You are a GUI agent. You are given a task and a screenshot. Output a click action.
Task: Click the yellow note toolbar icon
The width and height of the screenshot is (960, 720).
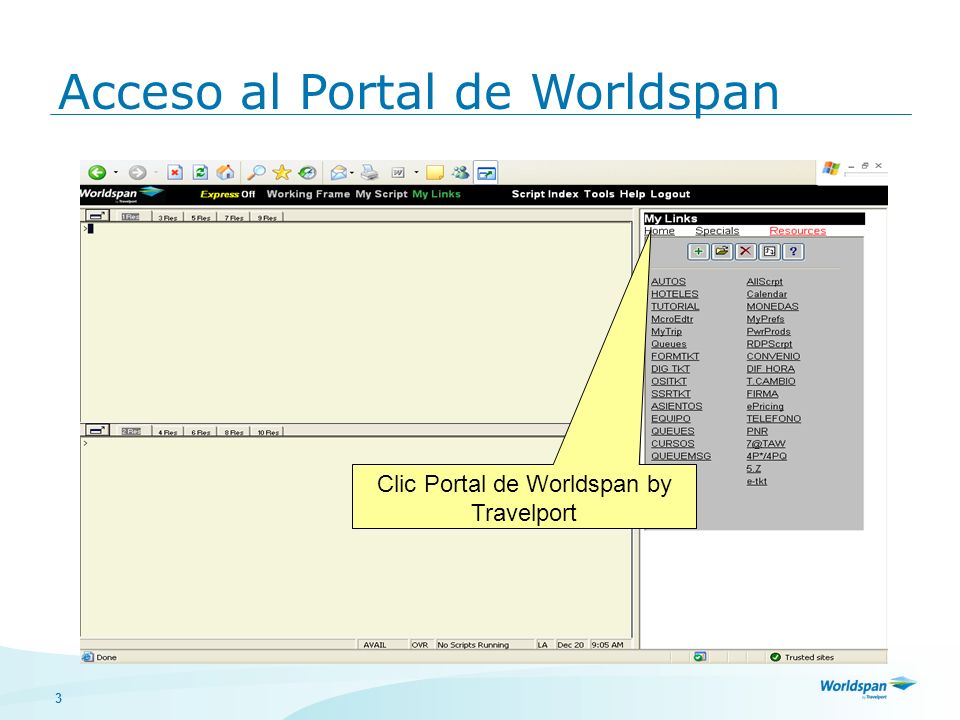435,173
